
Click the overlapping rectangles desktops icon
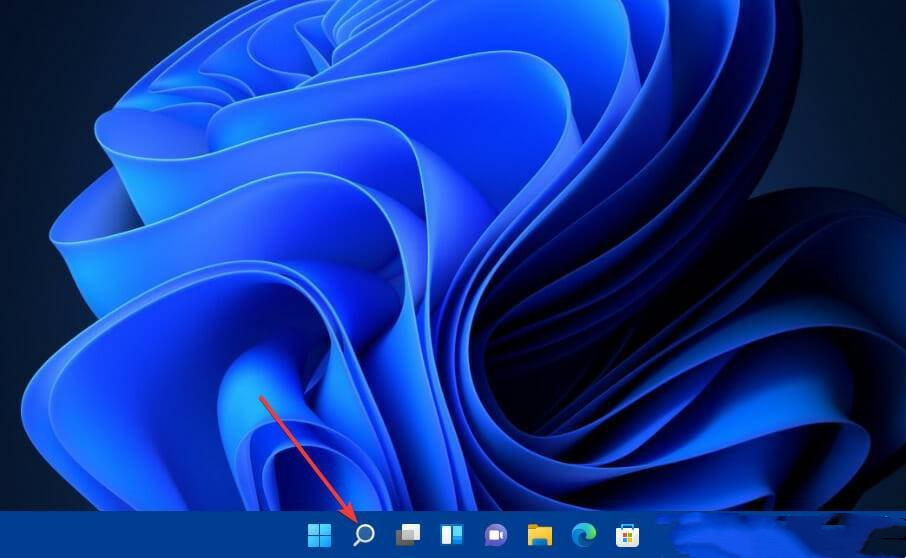pyautogui.click(x=408, y=535)
